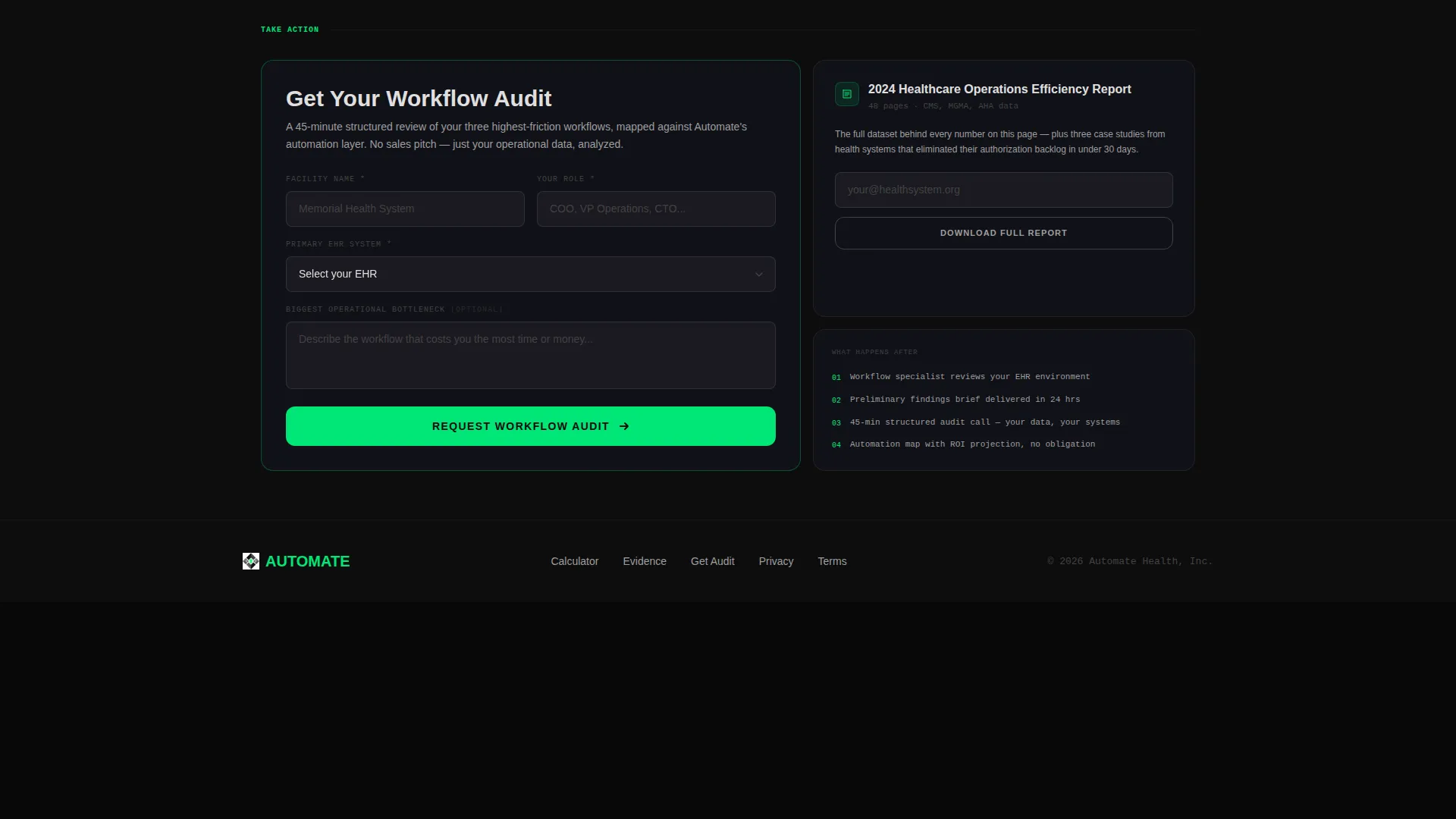Click the Request Workflow Audit button
The height and width of the screenshot is (819, 1456).
click(x=531, y=426)
